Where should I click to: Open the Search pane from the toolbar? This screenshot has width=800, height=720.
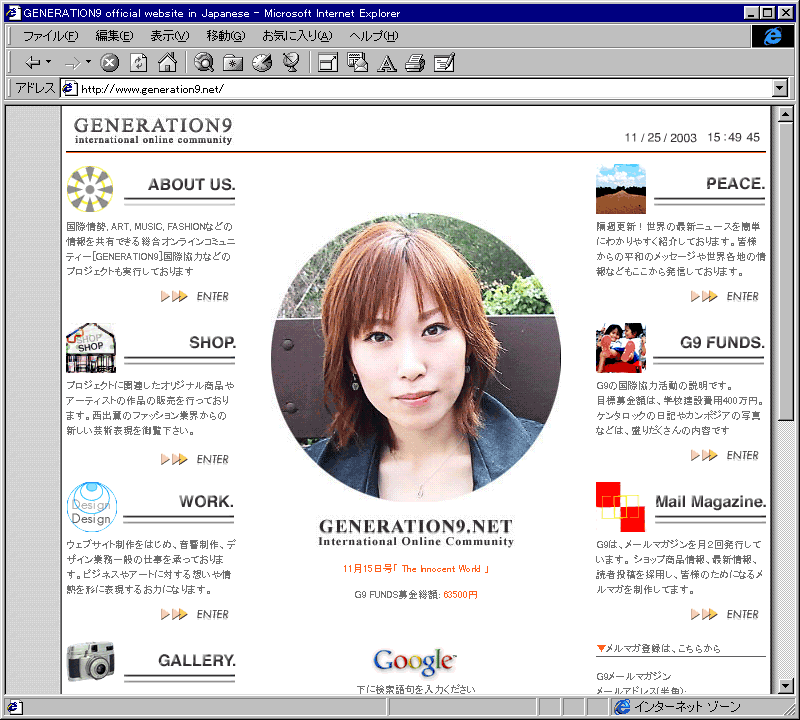pos(204,63)
